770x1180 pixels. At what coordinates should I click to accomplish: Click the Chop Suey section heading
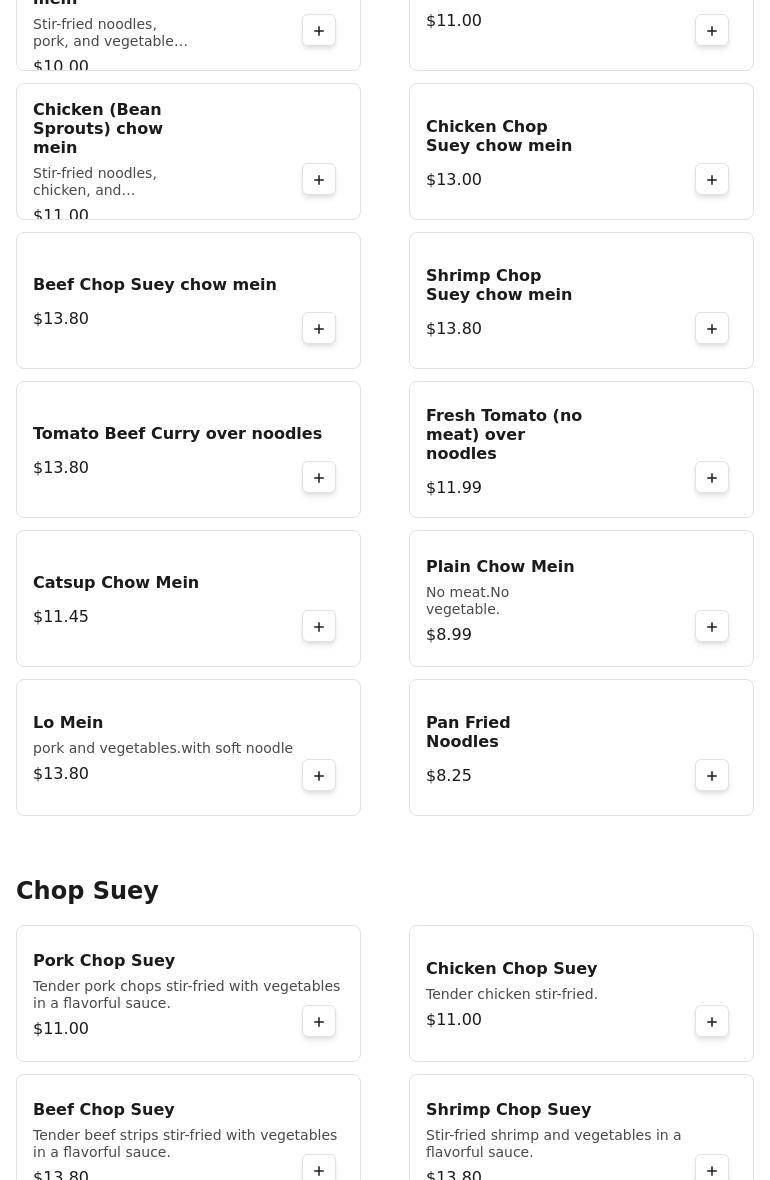87,891
